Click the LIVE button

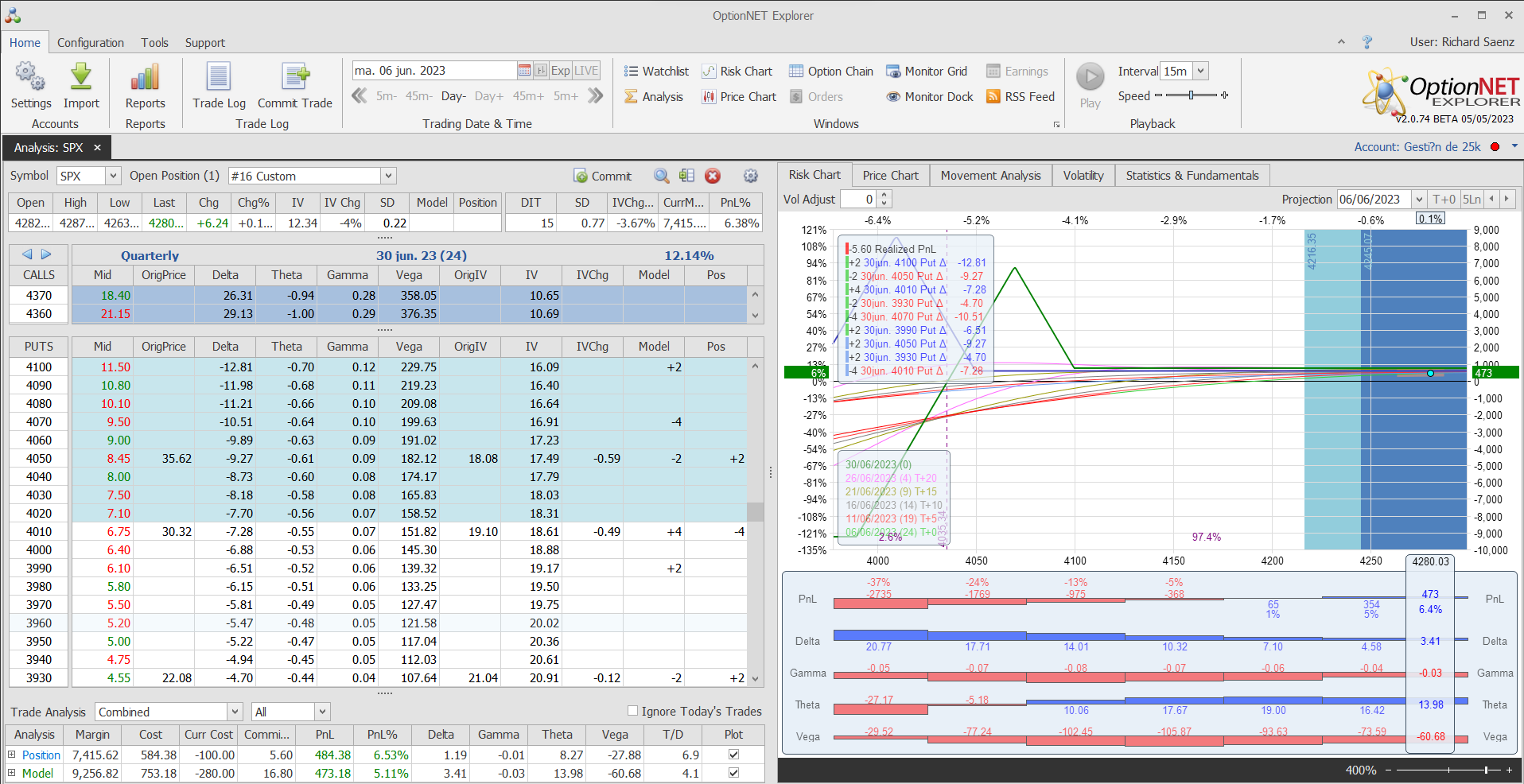(586, 71)
